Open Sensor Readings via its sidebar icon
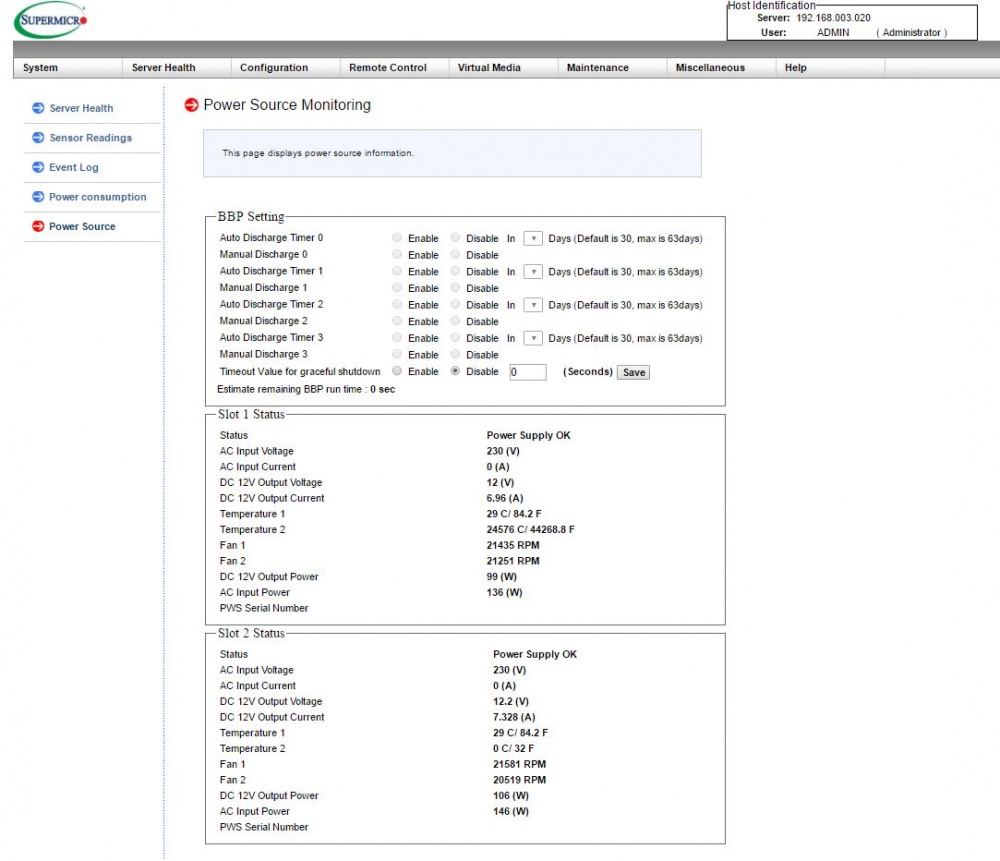The image size is (1000, 861). (37, 137)
